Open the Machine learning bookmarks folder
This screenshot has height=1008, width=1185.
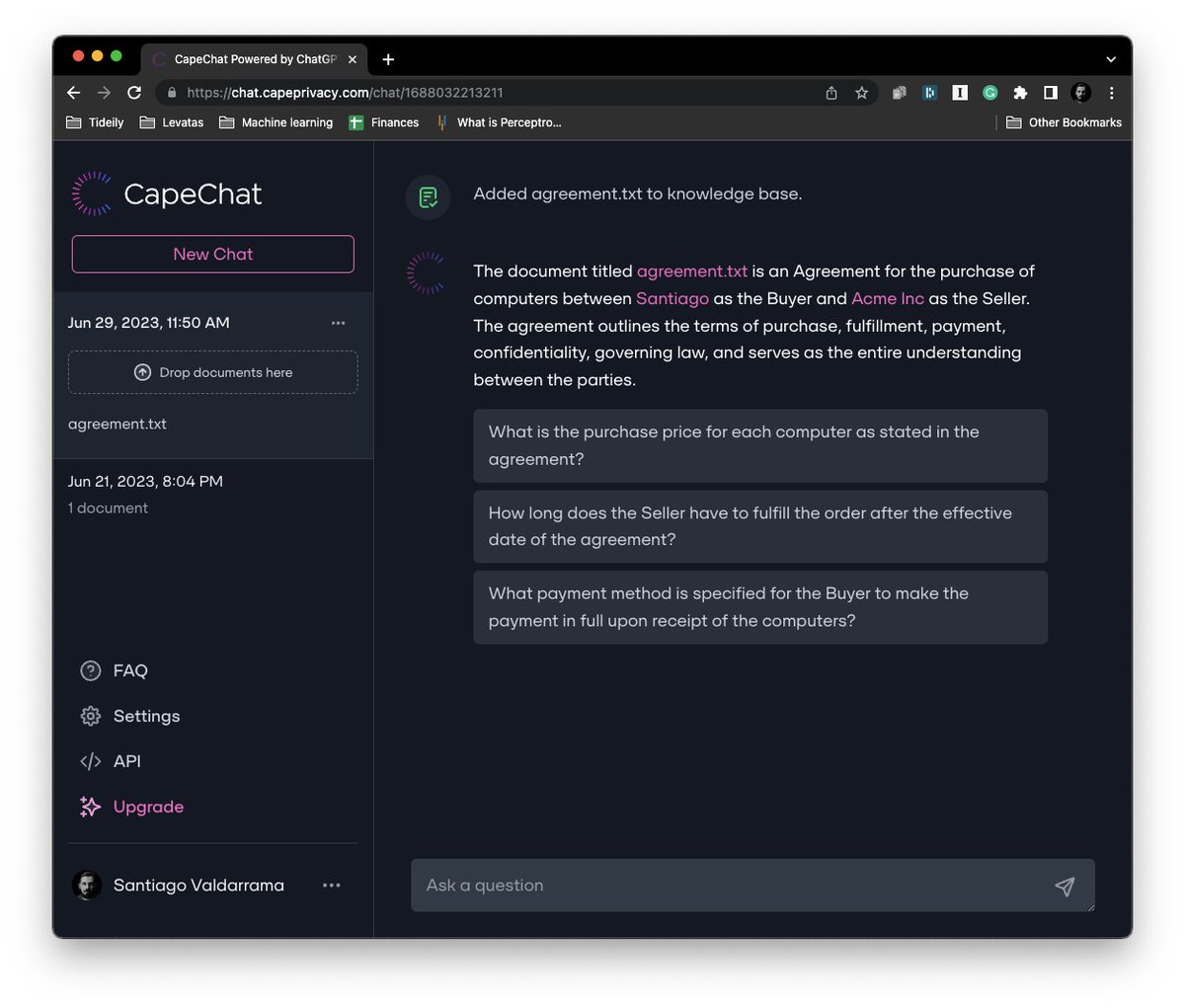[276, 122]
